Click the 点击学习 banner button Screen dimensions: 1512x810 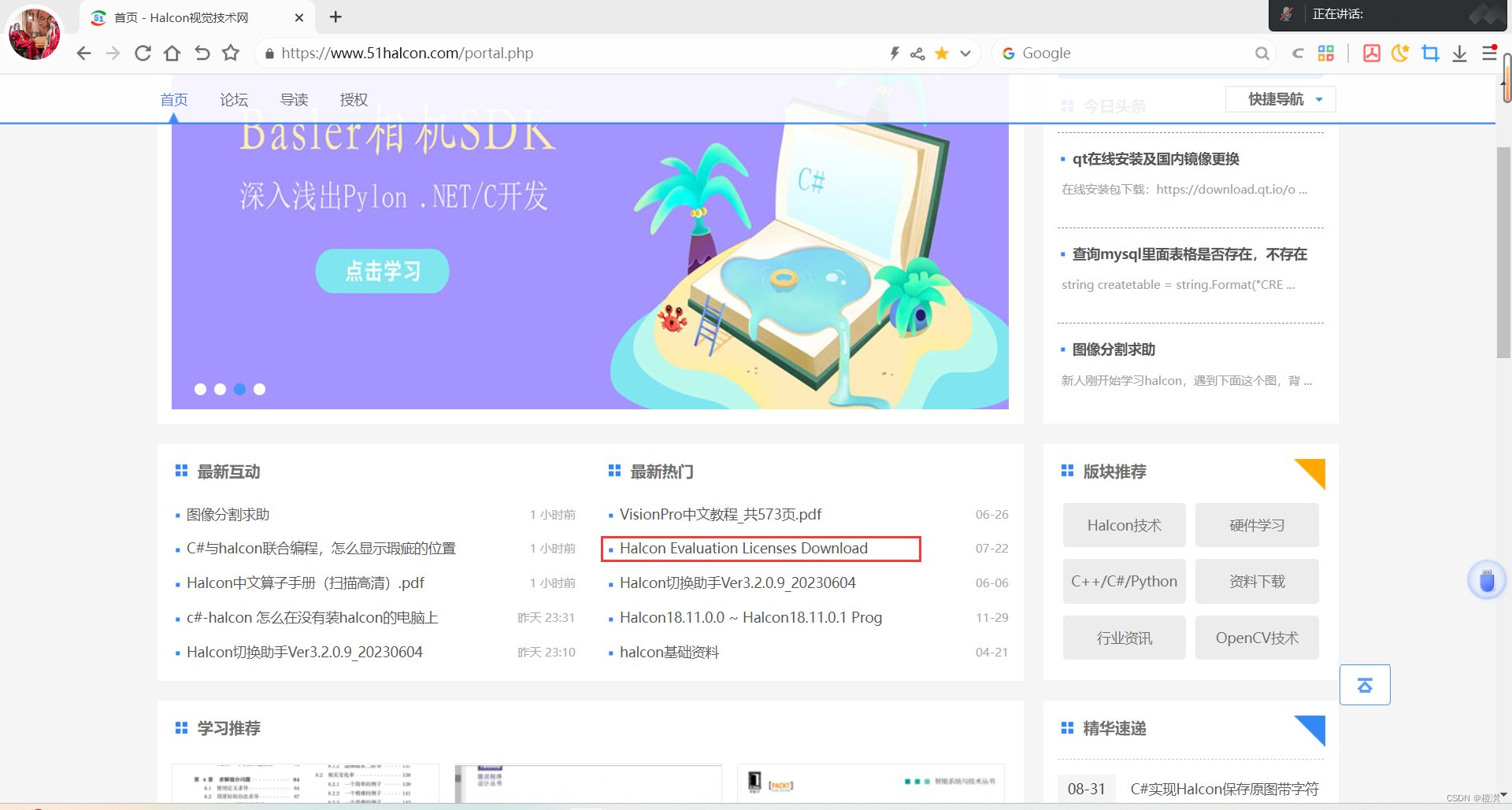coord(383,271)
